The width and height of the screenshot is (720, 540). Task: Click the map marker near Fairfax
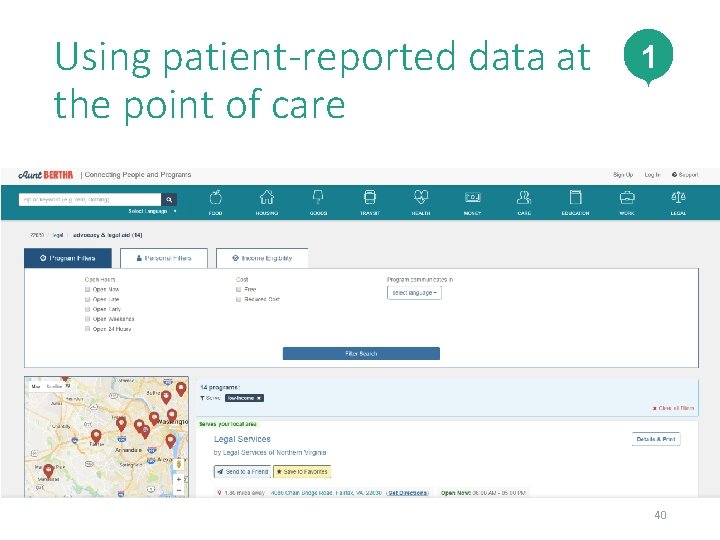point(96,436)
